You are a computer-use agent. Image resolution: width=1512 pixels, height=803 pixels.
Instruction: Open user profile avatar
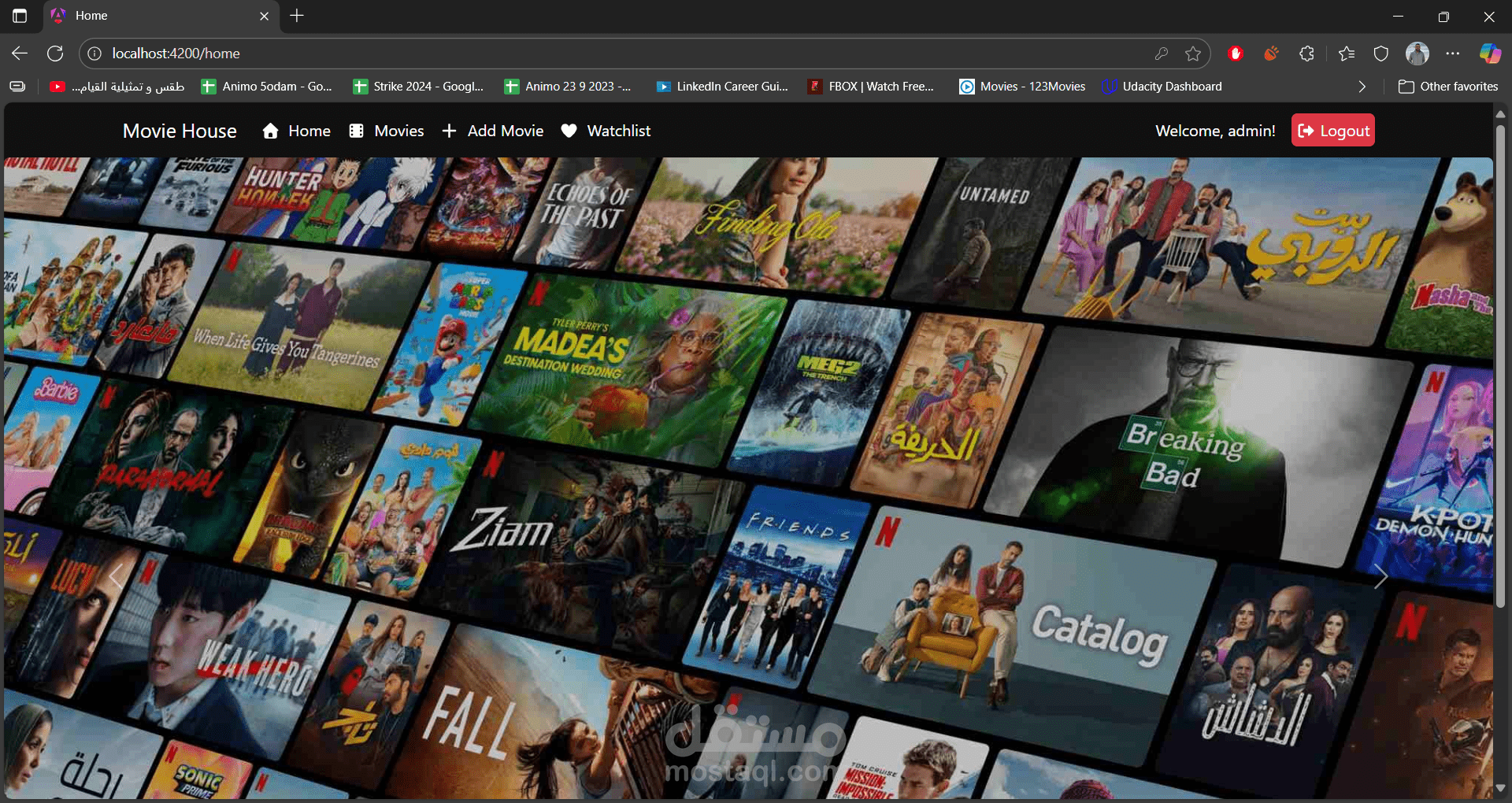(x=1417, y=54)
